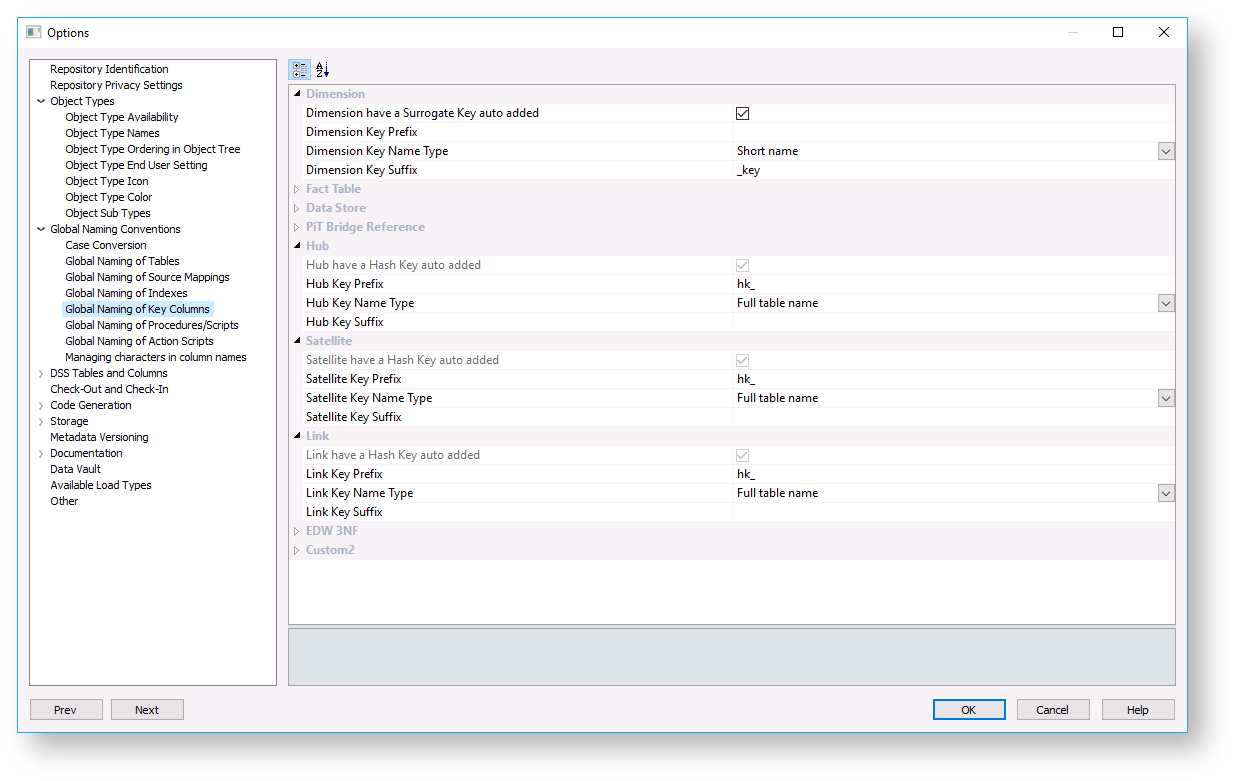Viewport: 1236px width, 781px height.
Task: Select Managing characters in column names
Action: [x=156, y=357]
